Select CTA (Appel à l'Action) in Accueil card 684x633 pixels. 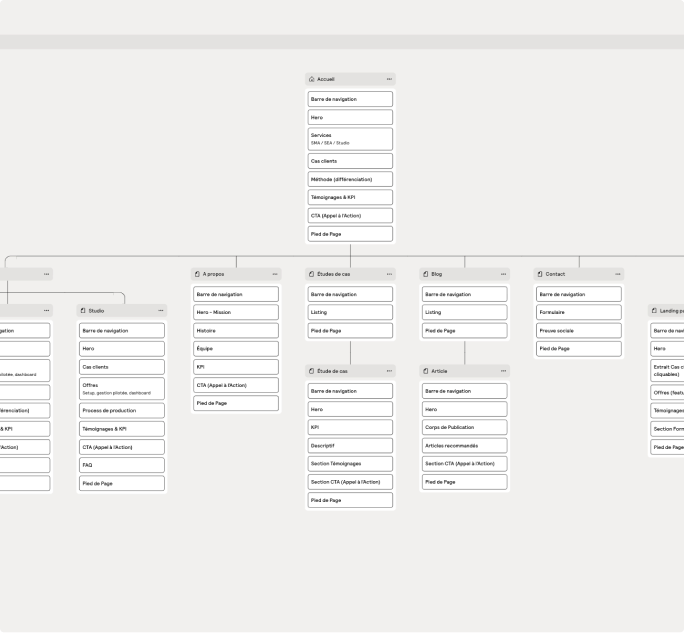tap(350, 216)
